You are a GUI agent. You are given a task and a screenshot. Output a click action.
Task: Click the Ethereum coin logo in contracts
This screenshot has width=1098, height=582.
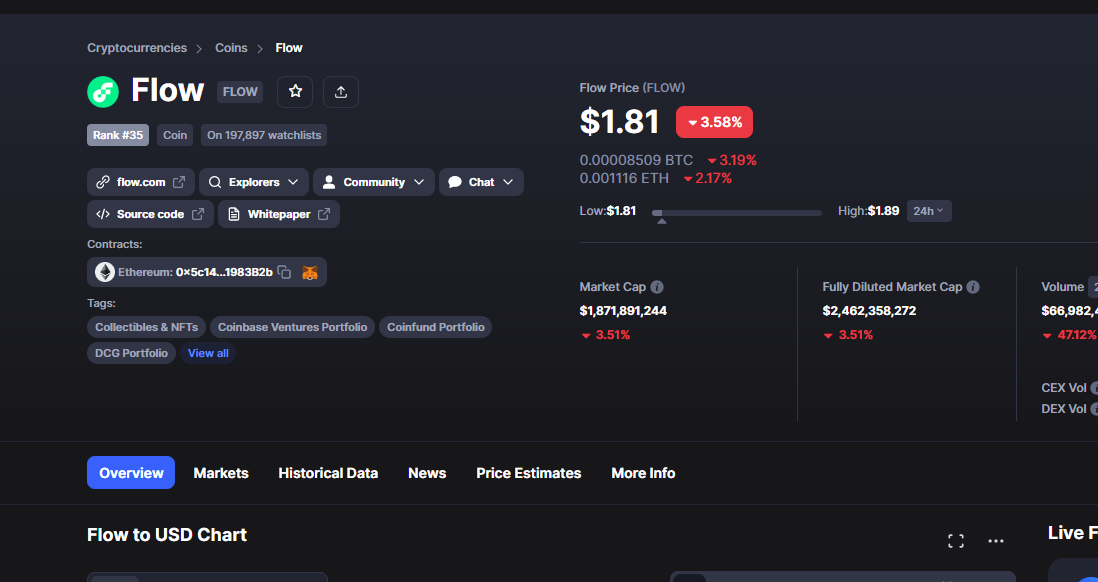(x=105, y=272)
